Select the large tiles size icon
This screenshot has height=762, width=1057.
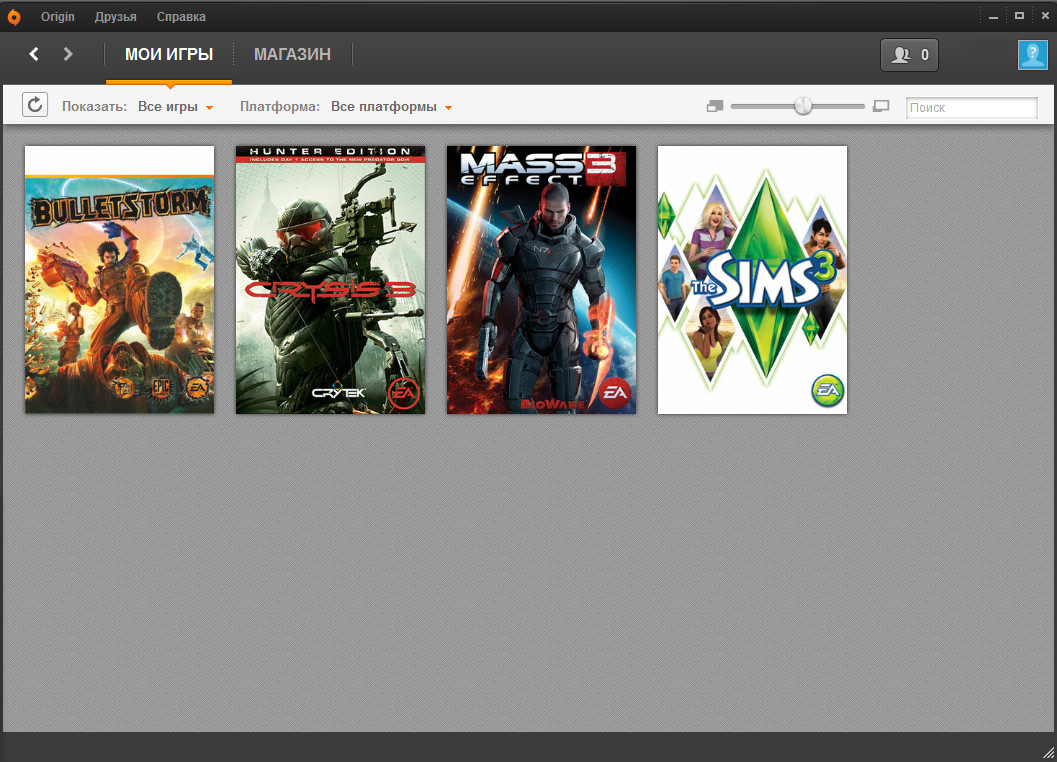pos(881,106)
